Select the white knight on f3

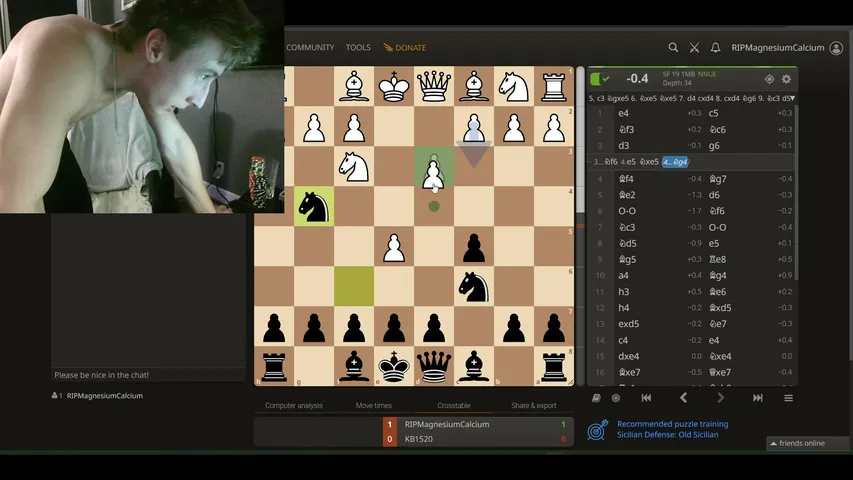pyautogui.click(x=354, y=167)
